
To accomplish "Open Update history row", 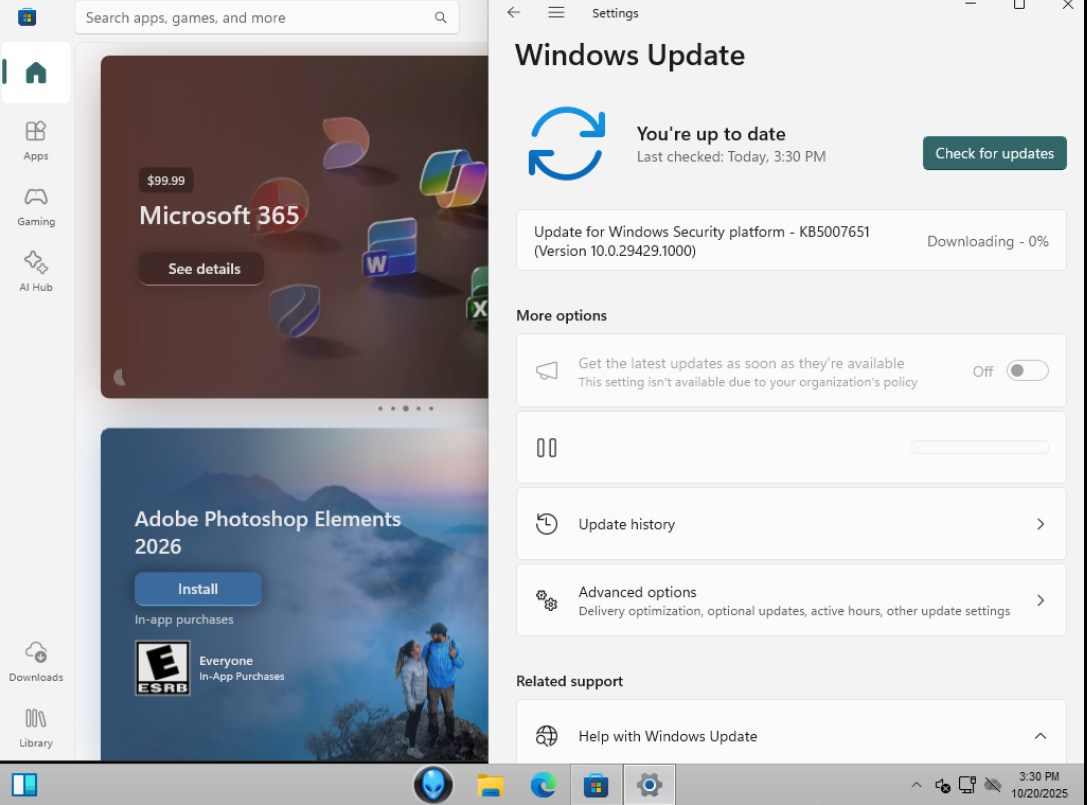I will pyautogui.click(x=791, y=524).
